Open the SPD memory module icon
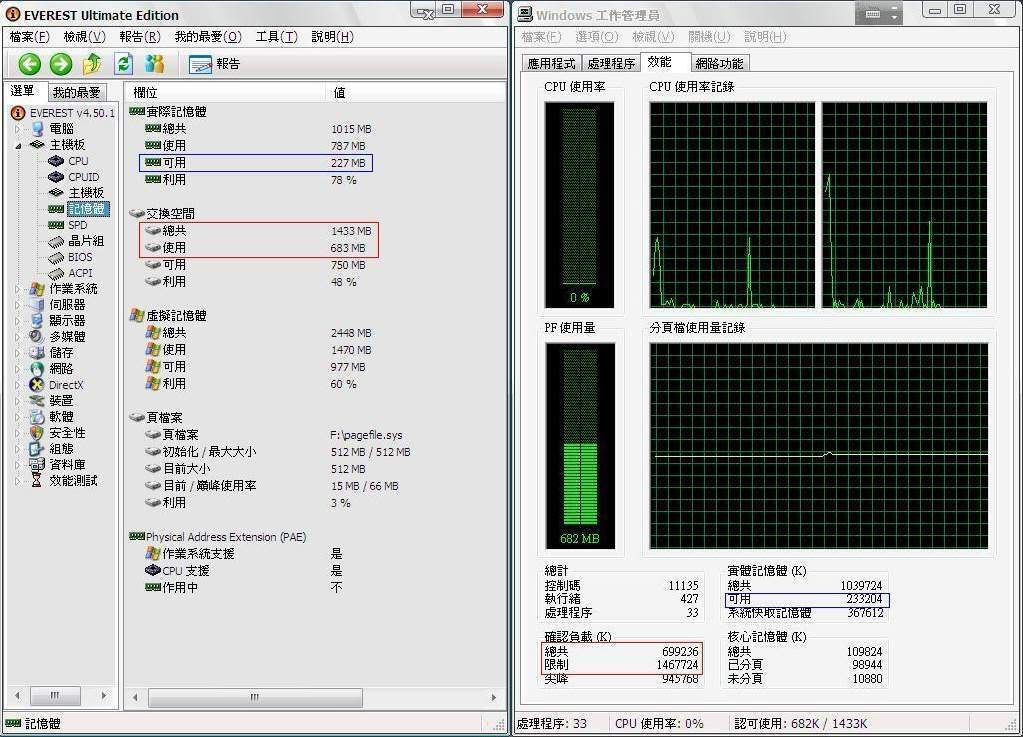 [x=56, y=225]
